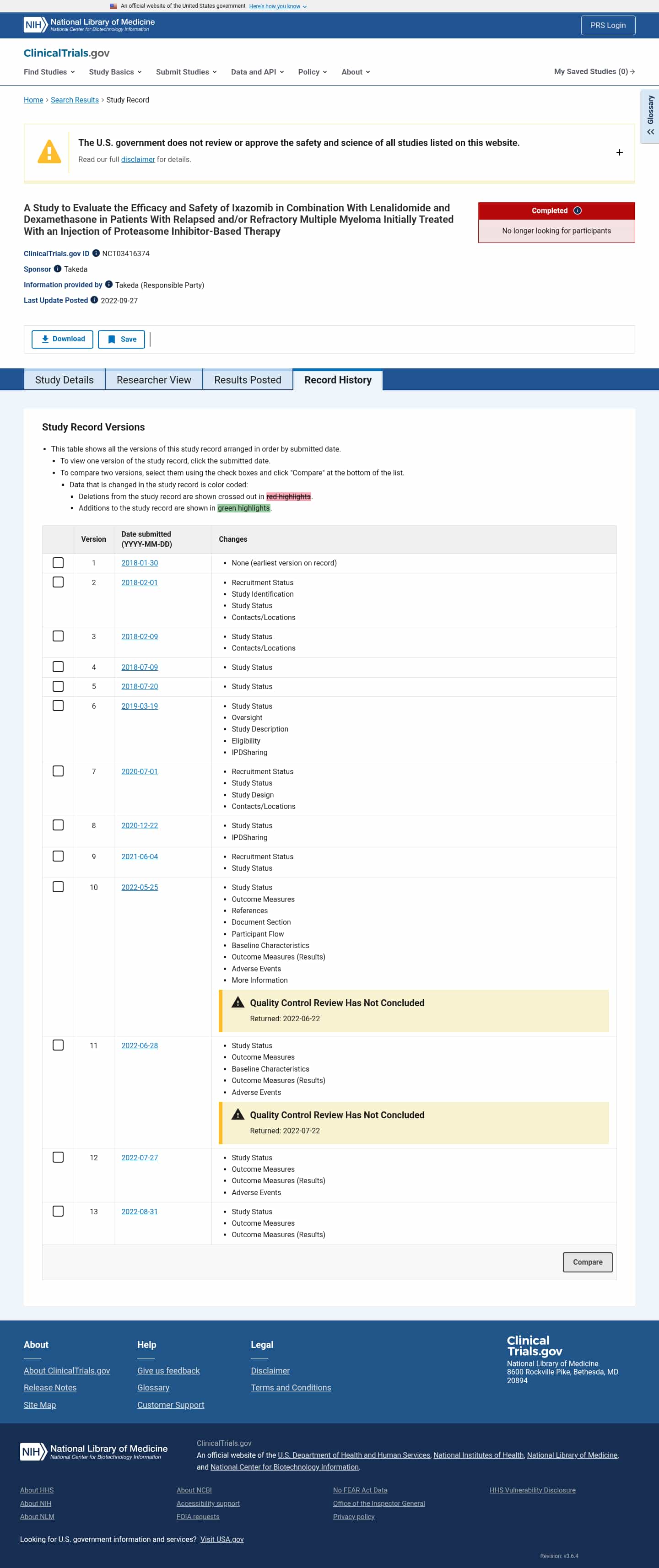Click Give us feedback link
This screenshot has width=659, height=1568.
pyautogui.click(x=169, y=1370)
